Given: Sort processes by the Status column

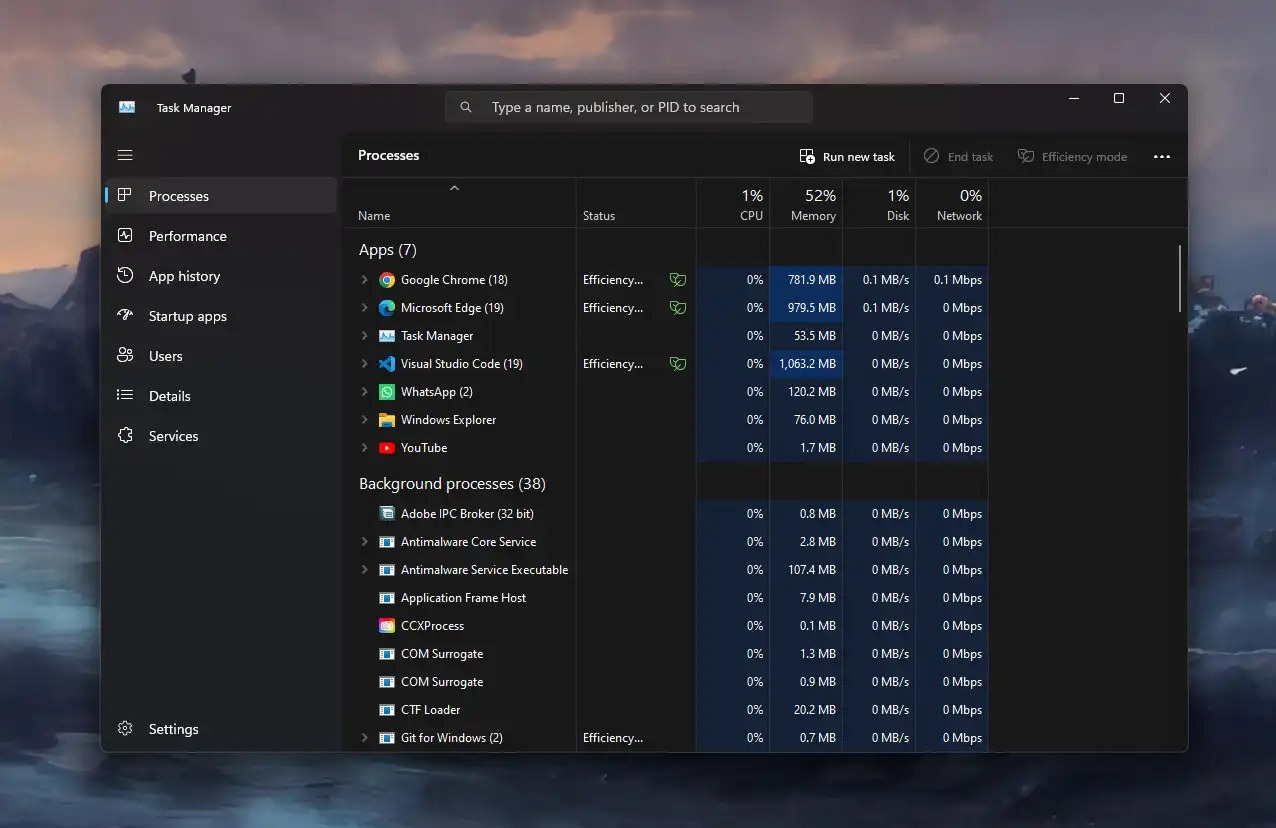Looking at the screenshot, I should [636, 204].
